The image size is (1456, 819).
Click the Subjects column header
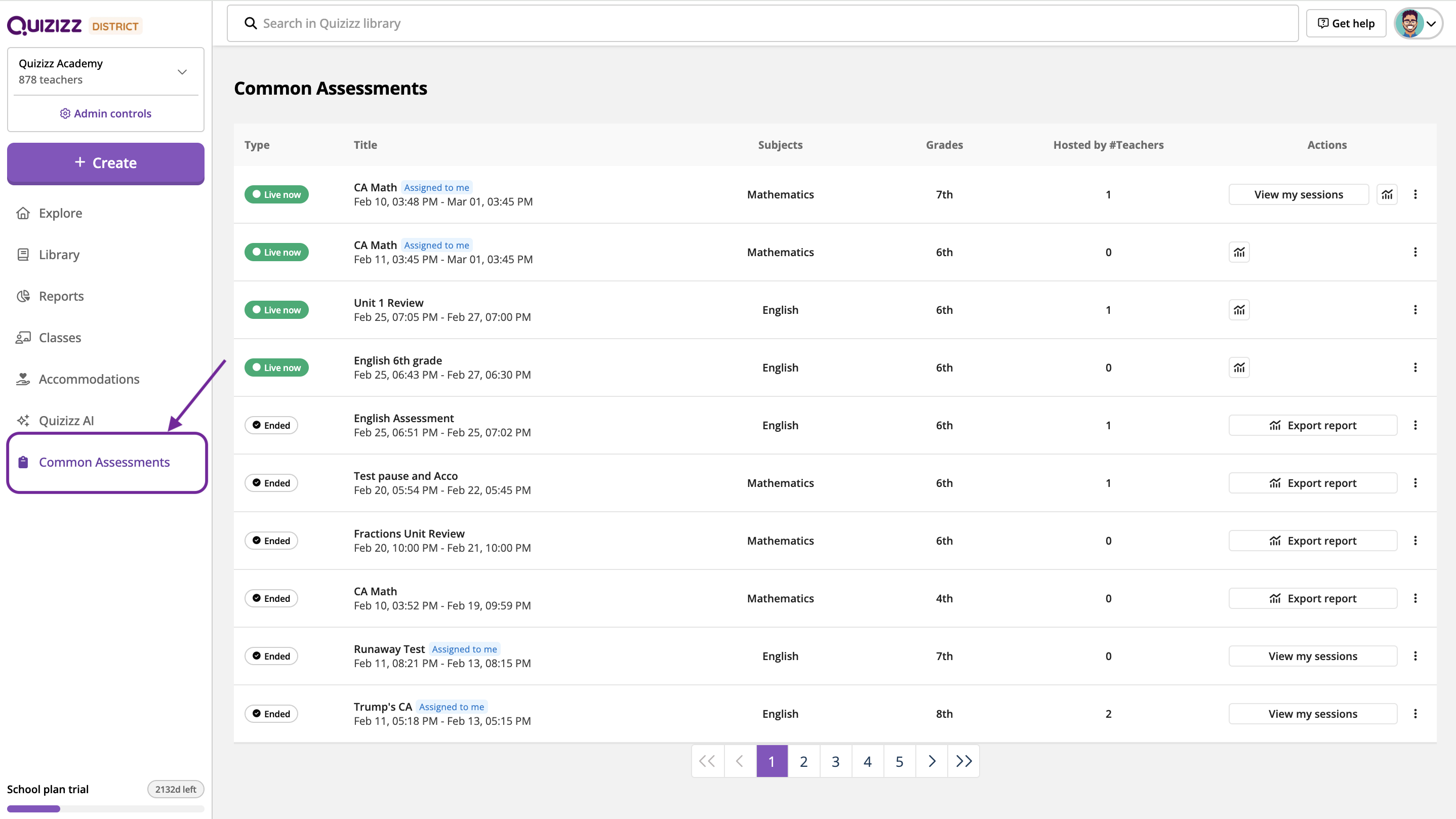pos(780,145)
